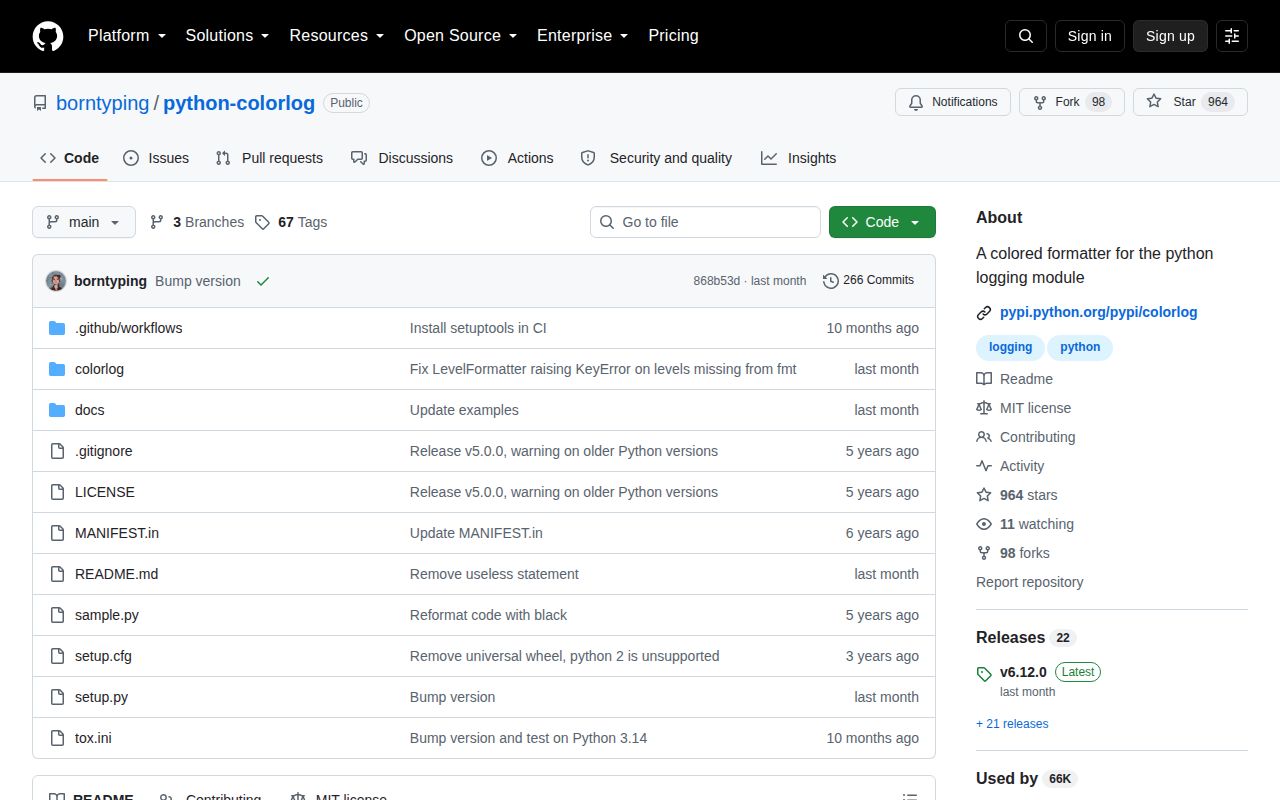Screen dimensions: 1280x800
Task: Click the Go to file search field
Action: [x=705, y=222]
